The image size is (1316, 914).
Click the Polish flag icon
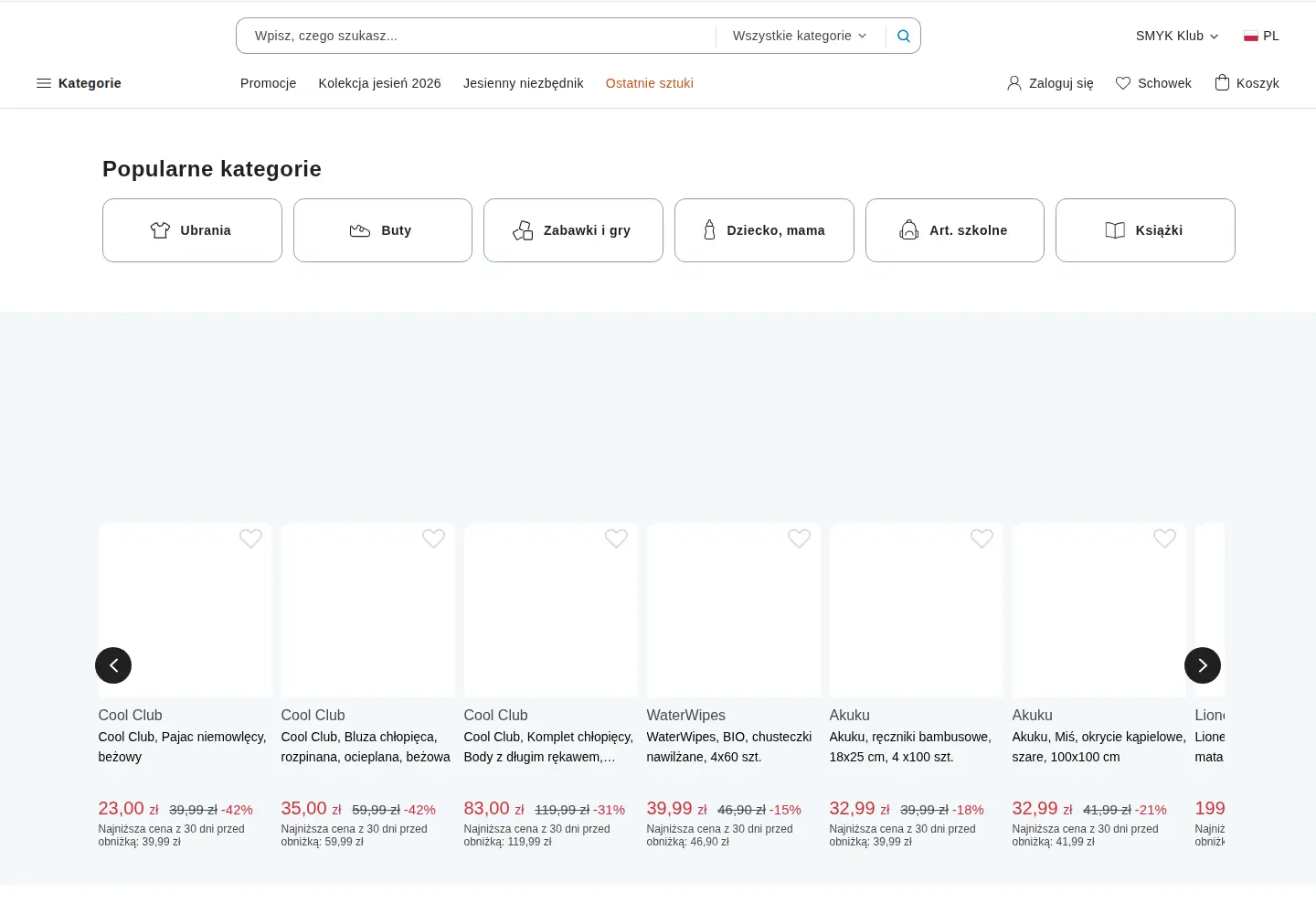(x=1251, y=37)
